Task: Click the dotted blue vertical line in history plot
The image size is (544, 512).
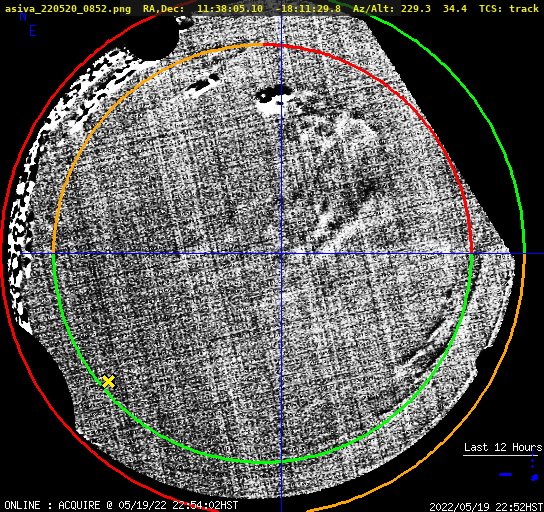Action: pos(533,460)
